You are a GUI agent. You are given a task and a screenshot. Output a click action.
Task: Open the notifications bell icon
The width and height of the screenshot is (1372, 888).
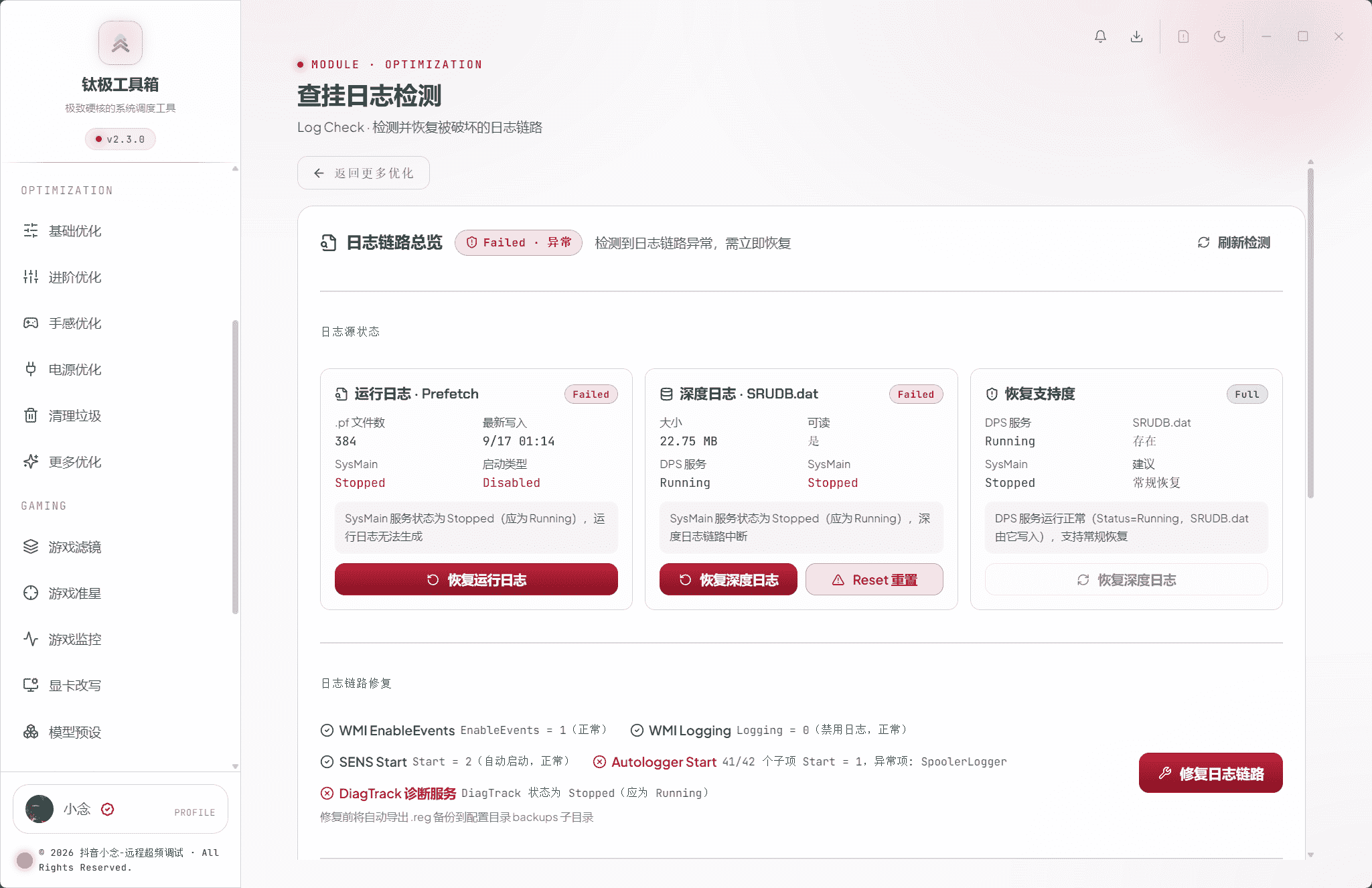click(x=1100, y=36)
